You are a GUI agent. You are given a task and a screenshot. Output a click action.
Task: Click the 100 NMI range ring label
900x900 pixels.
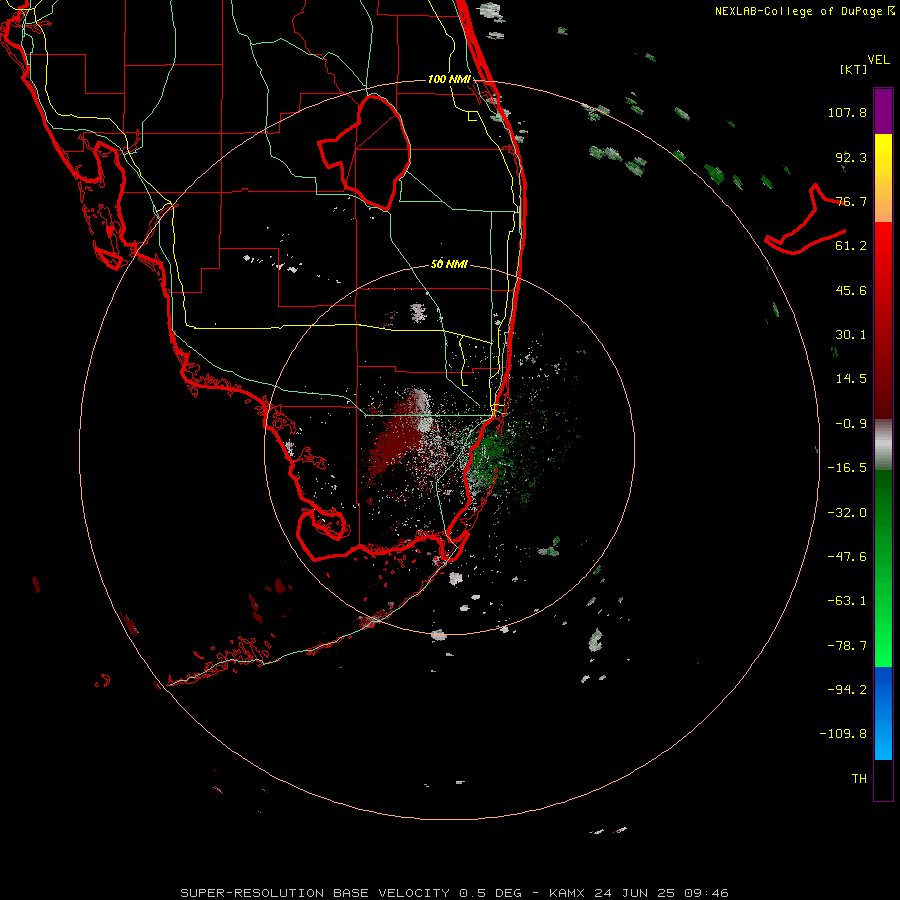coord(449,79)
